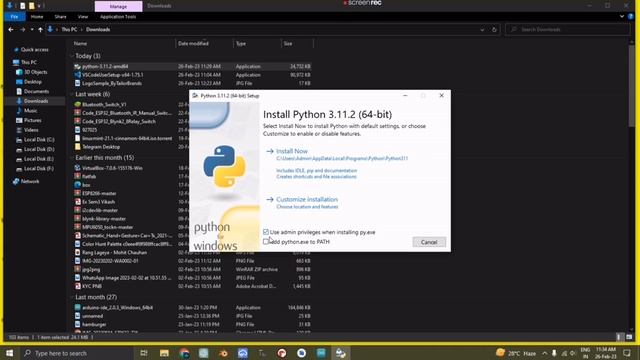Viewport: 640px width, 360px height.
Task: Select the Manage contextual tab
Action: point(118,7)
